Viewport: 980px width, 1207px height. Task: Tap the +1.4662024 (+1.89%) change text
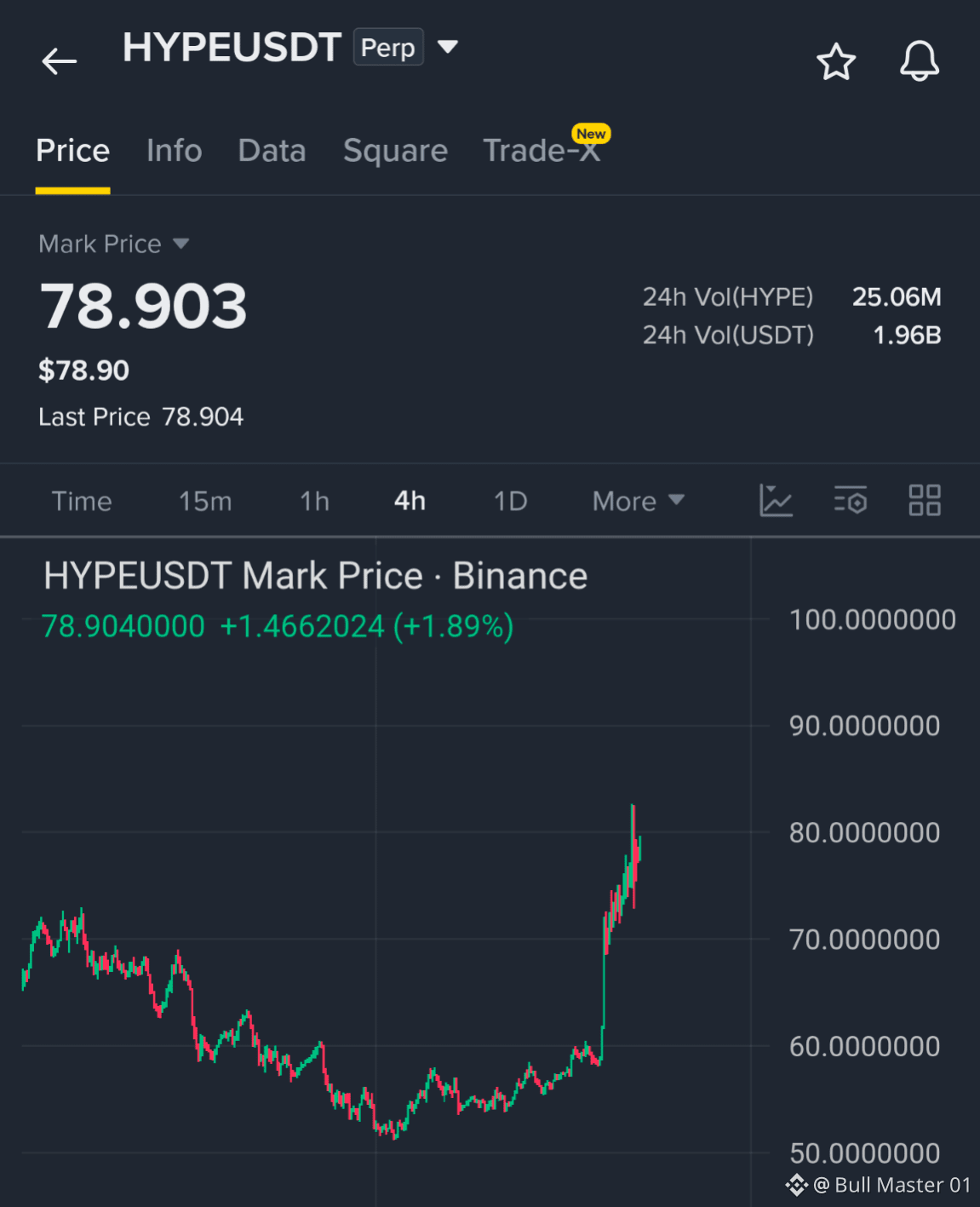point(367,626)
